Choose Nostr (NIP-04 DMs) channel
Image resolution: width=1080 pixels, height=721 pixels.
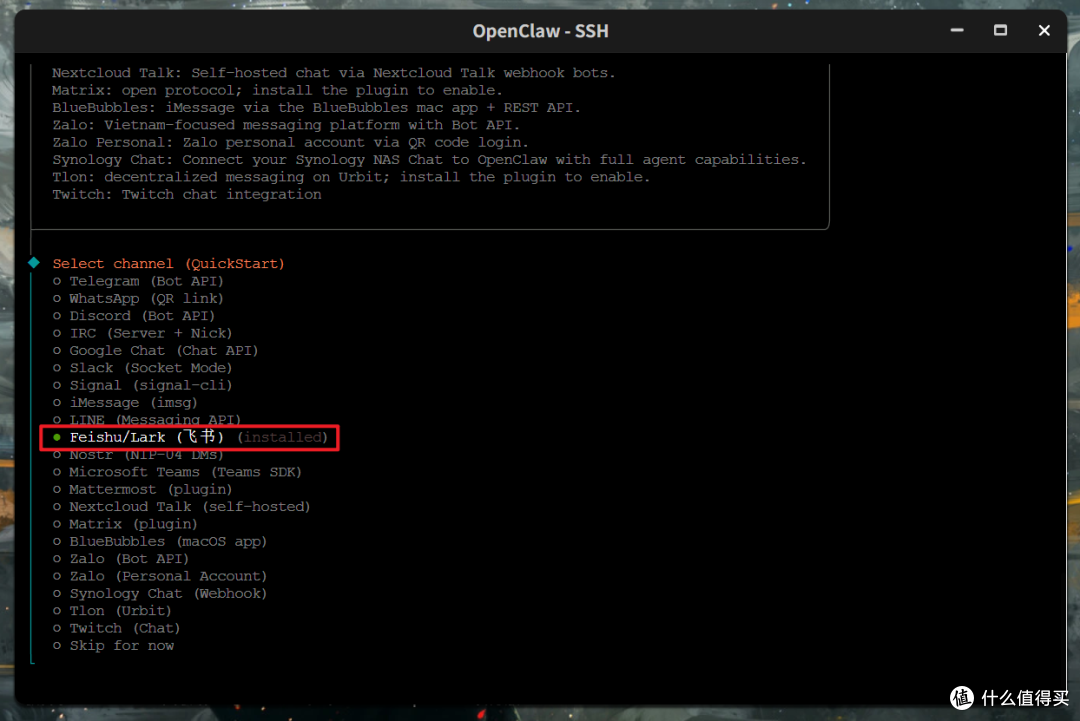(x=138, y=454)
